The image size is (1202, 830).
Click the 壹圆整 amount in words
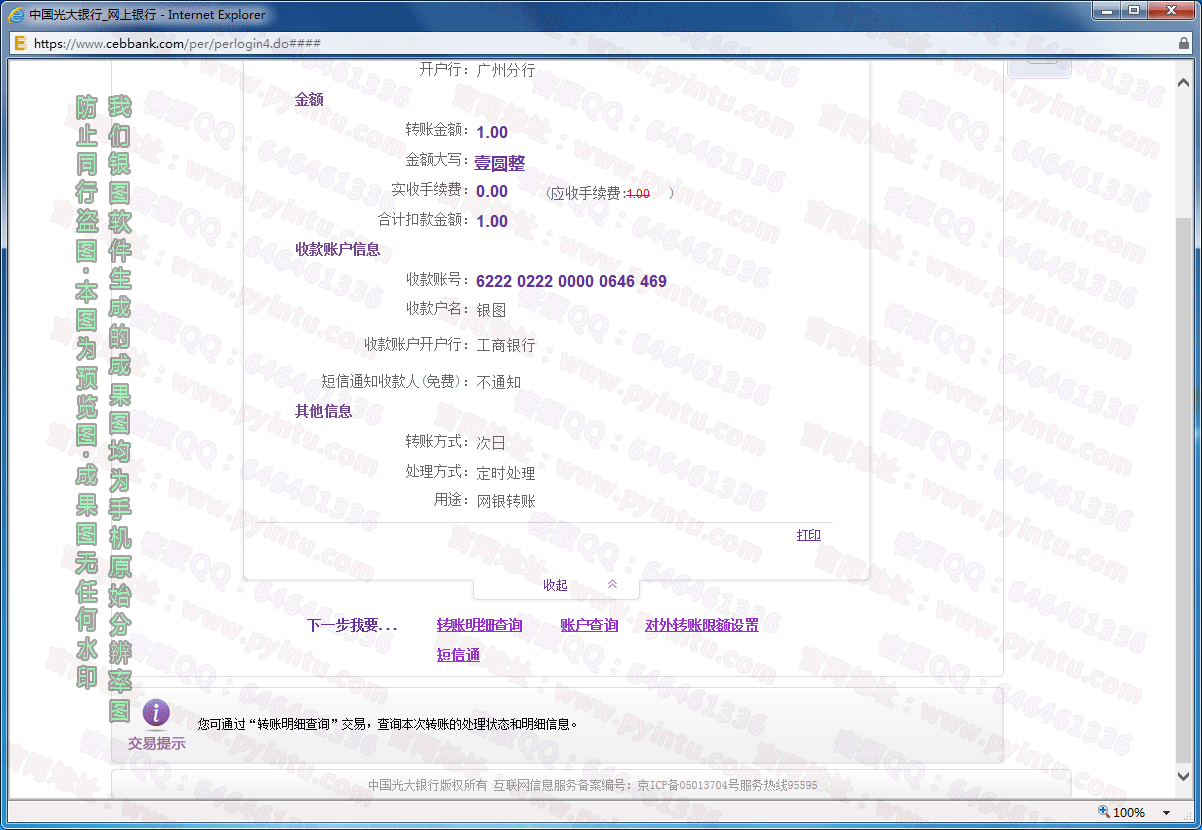499,163
